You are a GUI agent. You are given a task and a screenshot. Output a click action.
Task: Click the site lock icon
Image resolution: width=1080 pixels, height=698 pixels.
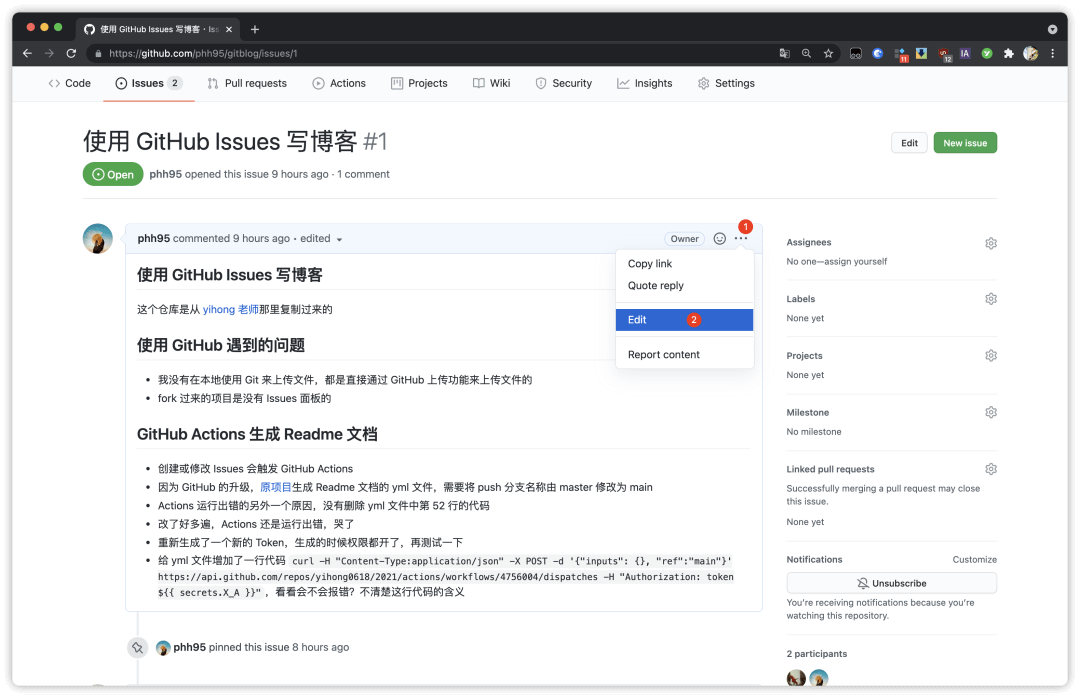(98, 53)
